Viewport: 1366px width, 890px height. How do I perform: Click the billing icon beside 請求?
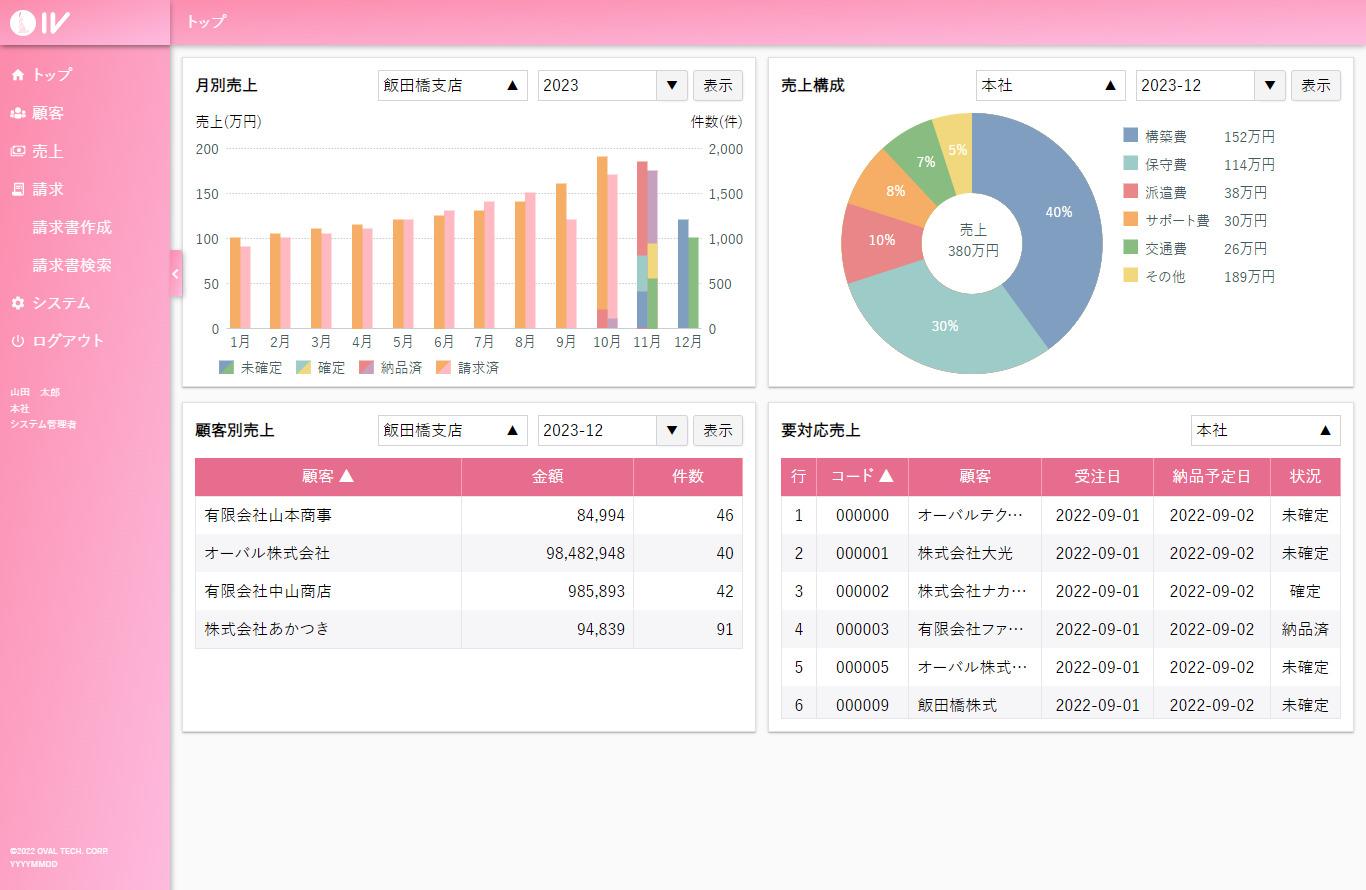[18, 189]
